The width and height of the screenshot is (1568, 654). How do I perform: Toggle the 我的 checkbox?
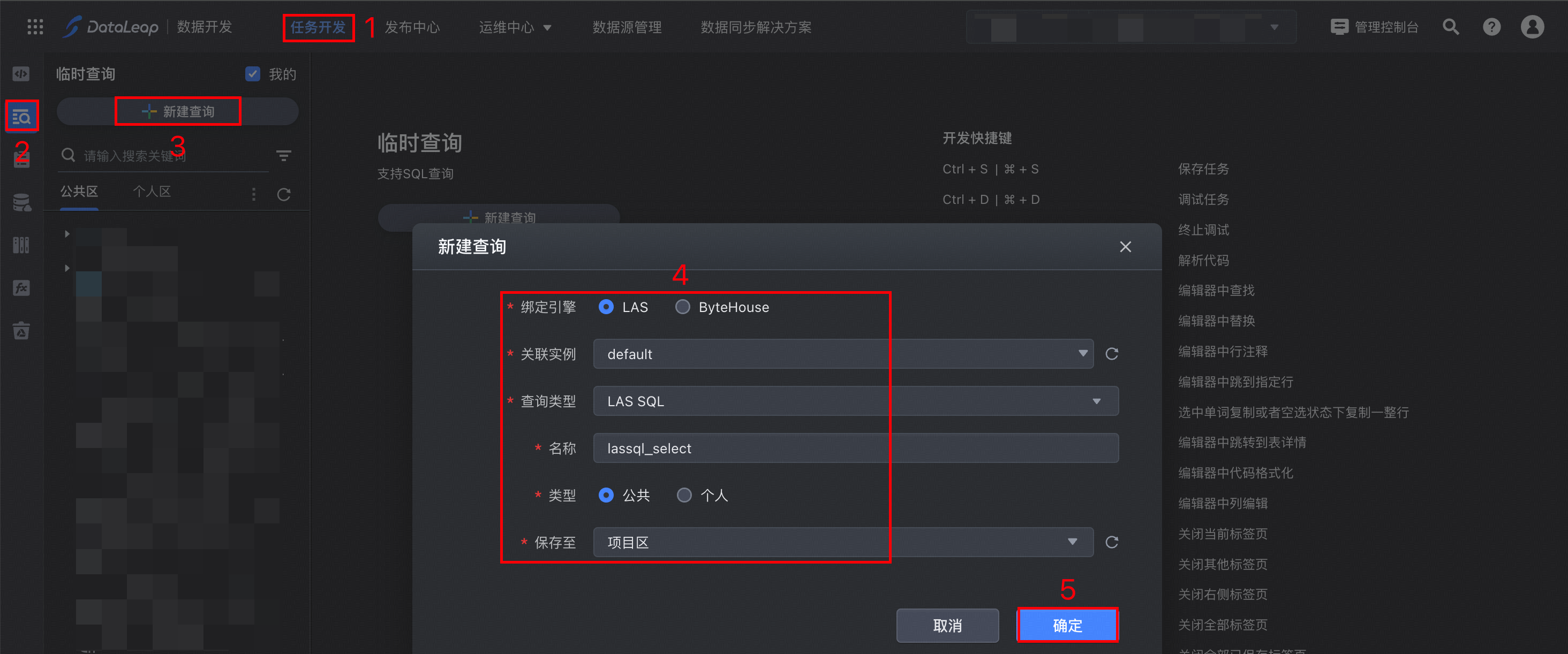click(253, 74)
